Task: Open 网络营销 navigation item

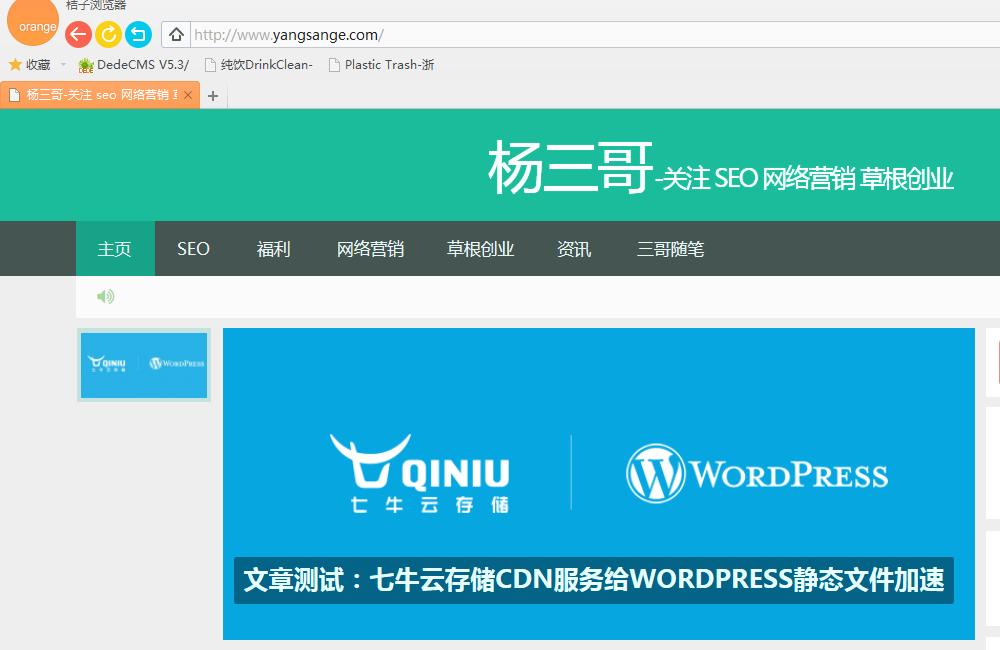Action: coord(371,249)
